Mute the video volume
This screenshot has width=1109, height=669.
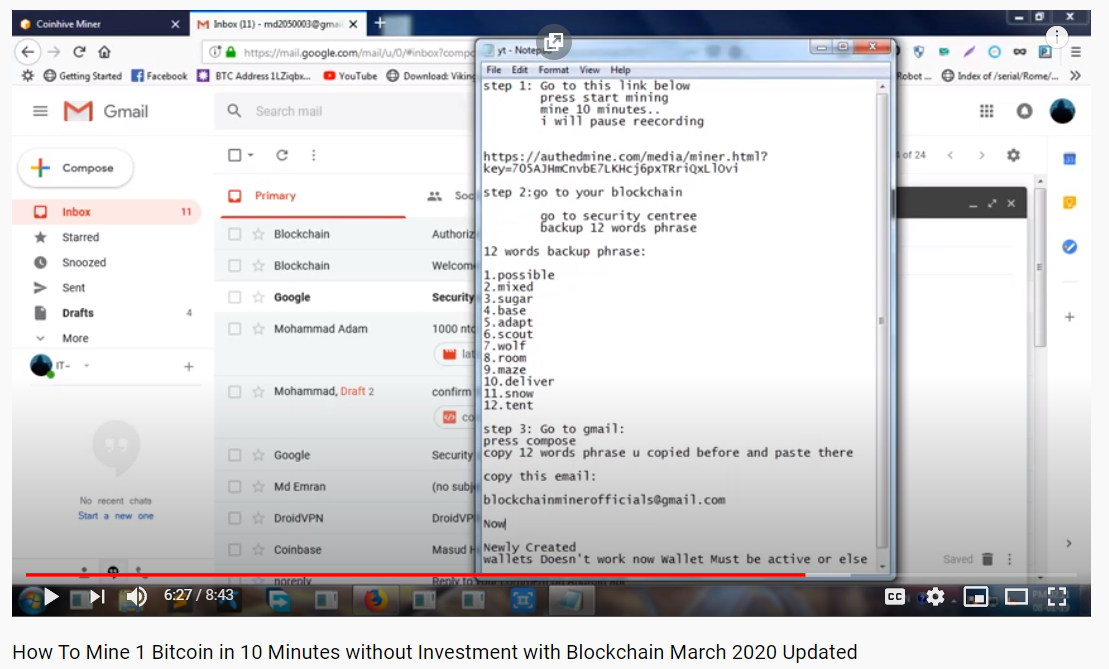135,597
